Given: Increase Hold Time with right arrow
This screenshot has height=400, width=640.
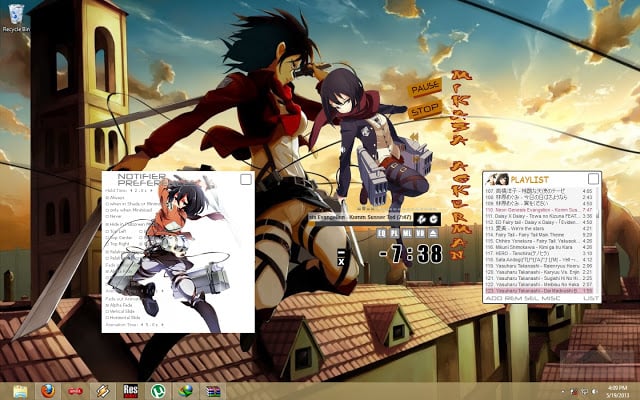Looking at the screenshot, I should [x=151, y=190].
